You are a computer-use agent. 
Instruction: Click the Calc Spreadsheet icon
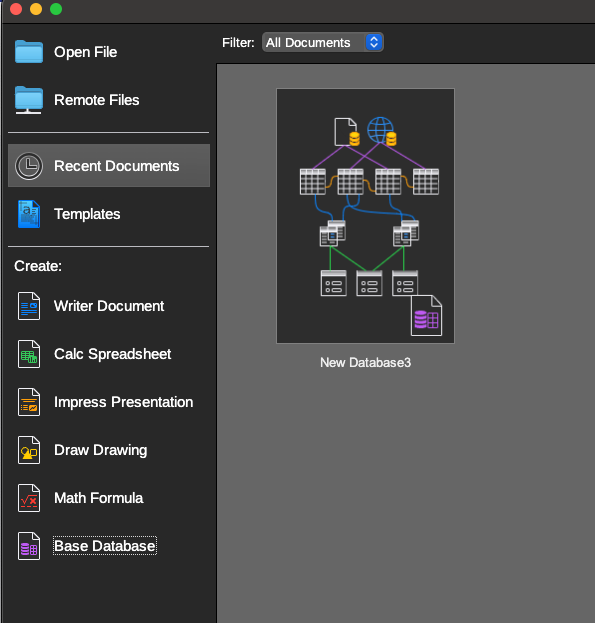click(29, 354)
